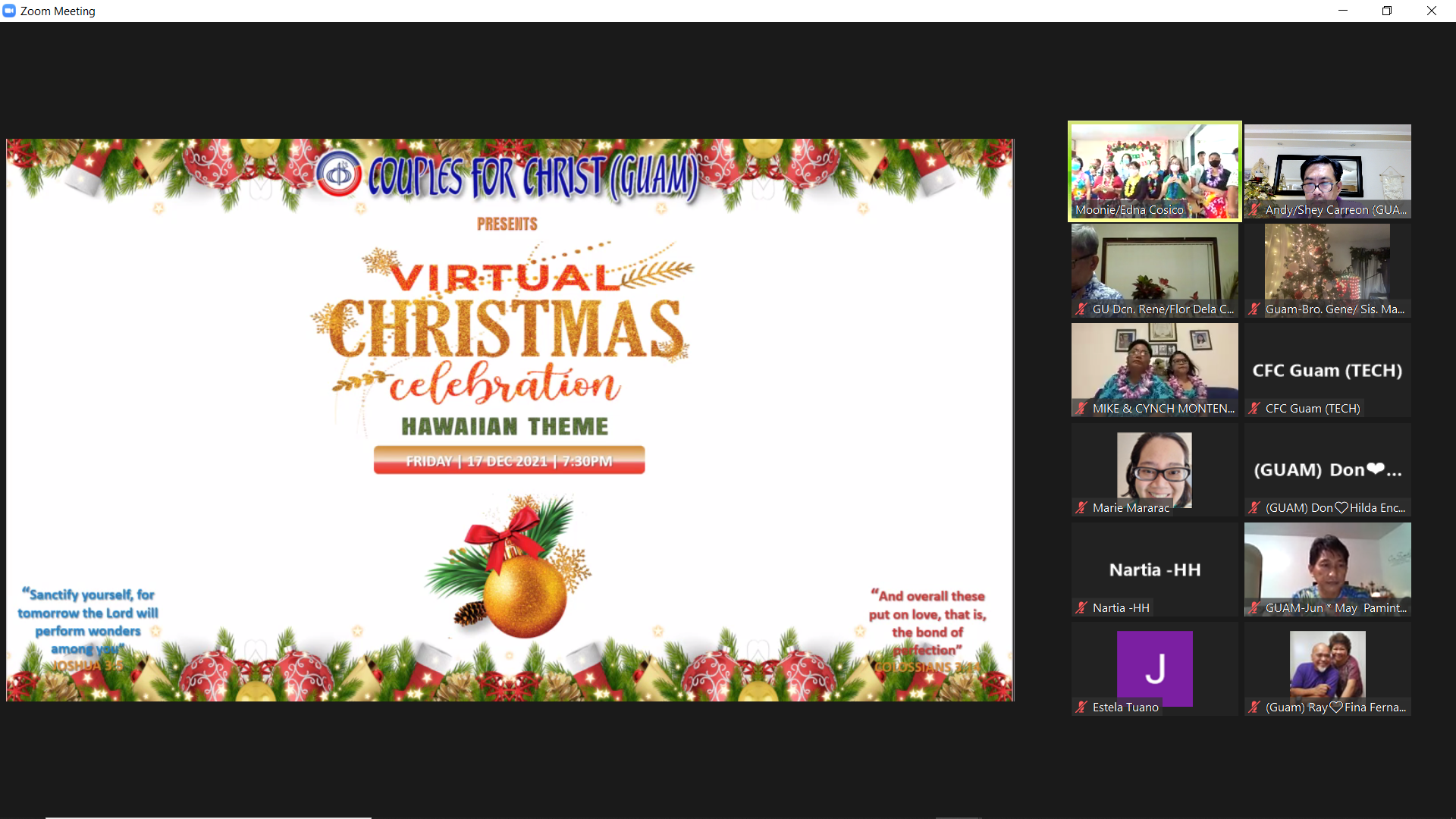Click the Moonie/Edna Cosico name label
This screenshot has height=819, width=1456.
click(x=1128, y=210)
